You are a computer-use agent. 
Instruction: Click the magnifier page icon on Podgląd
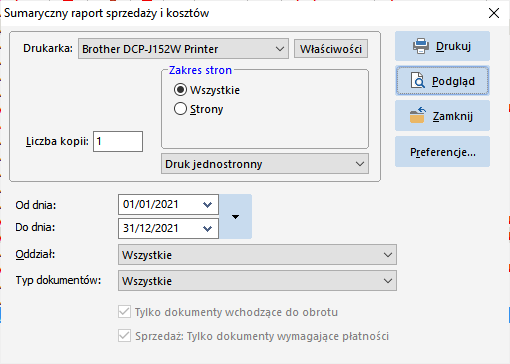pos(418,81)
